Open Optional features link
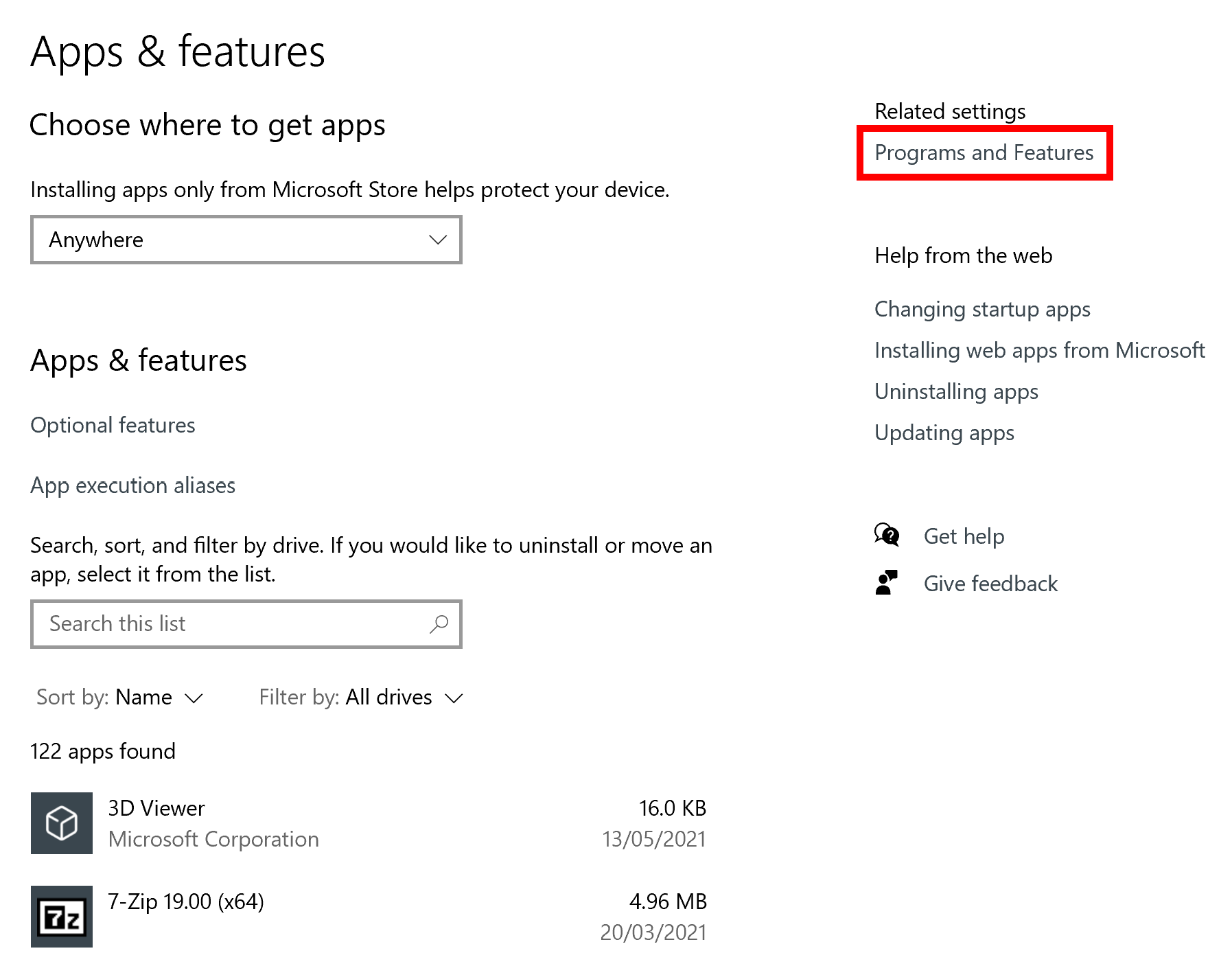The image size is (1232, 964). click(x=113, y=425)
